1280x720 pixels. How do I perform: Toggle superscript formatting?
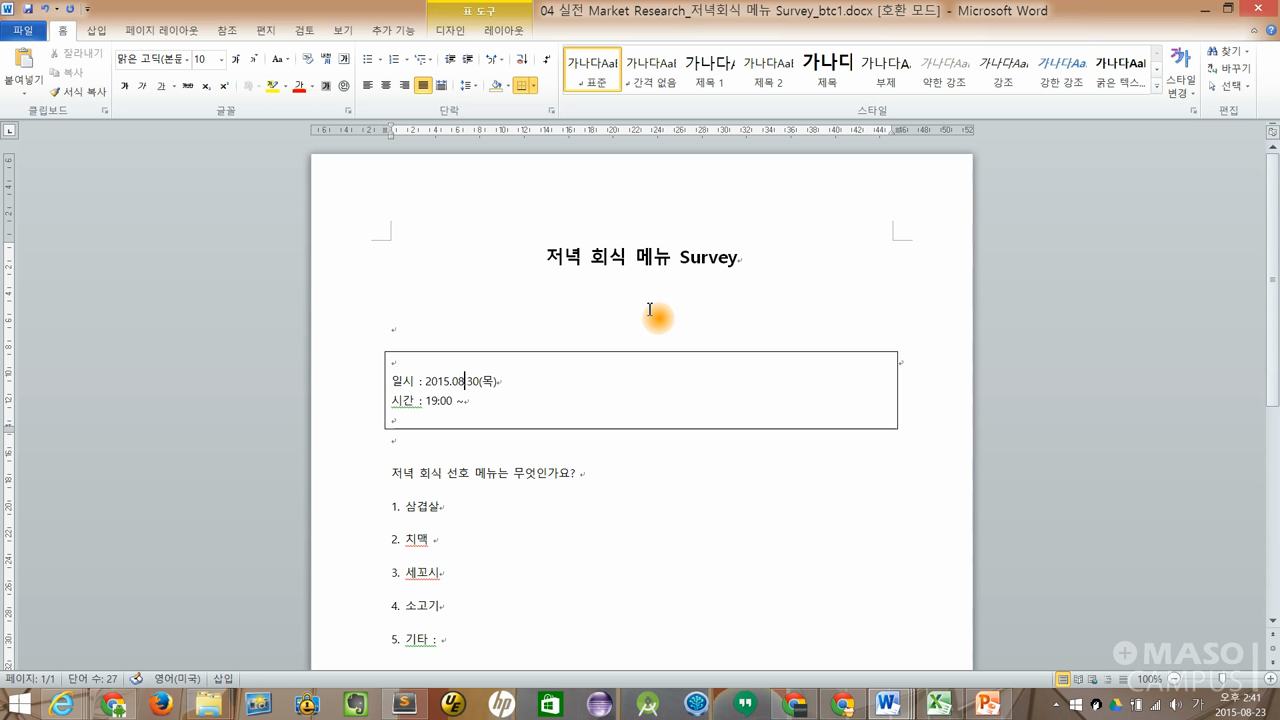click(223, 86)
